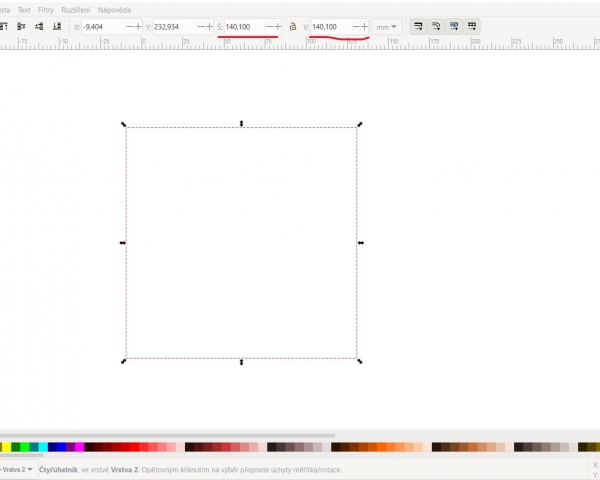Decrease the Y position value with minus
This screenshot has width=600, height=480.
pyautogui.click(x=200, y=26)
